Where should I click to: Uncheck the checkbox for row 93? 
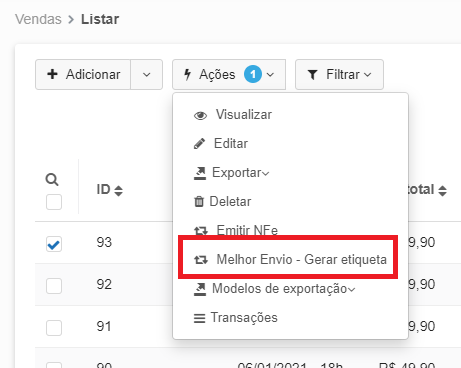click(54, 244)
